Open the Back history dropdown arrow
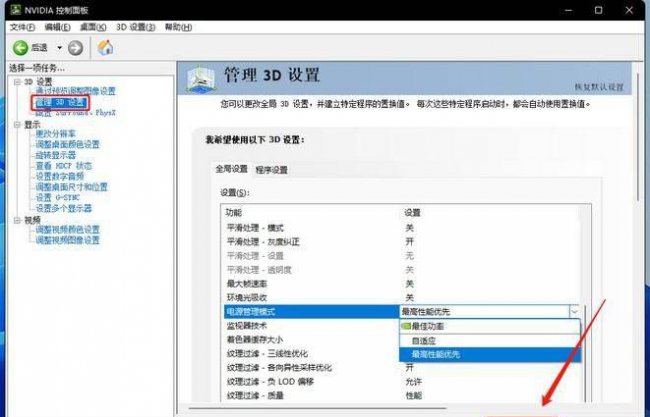The image size is (650, 417). pyautogui.click(x=59, y=48)
